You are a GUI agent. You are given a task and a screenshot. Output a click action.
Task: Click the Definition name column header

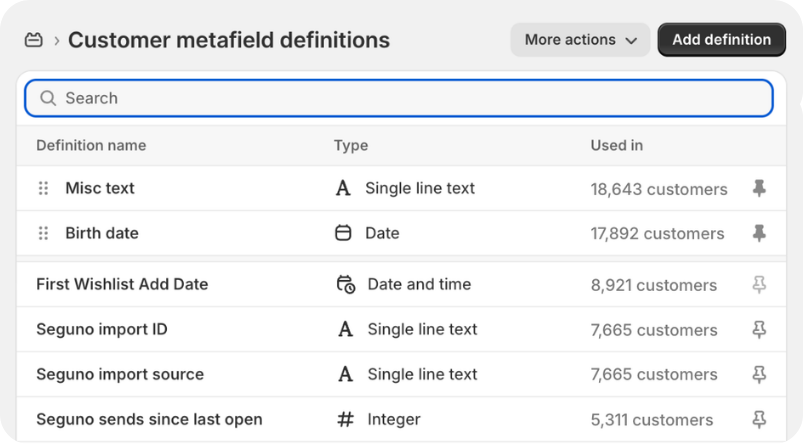(x=91, y=146)
